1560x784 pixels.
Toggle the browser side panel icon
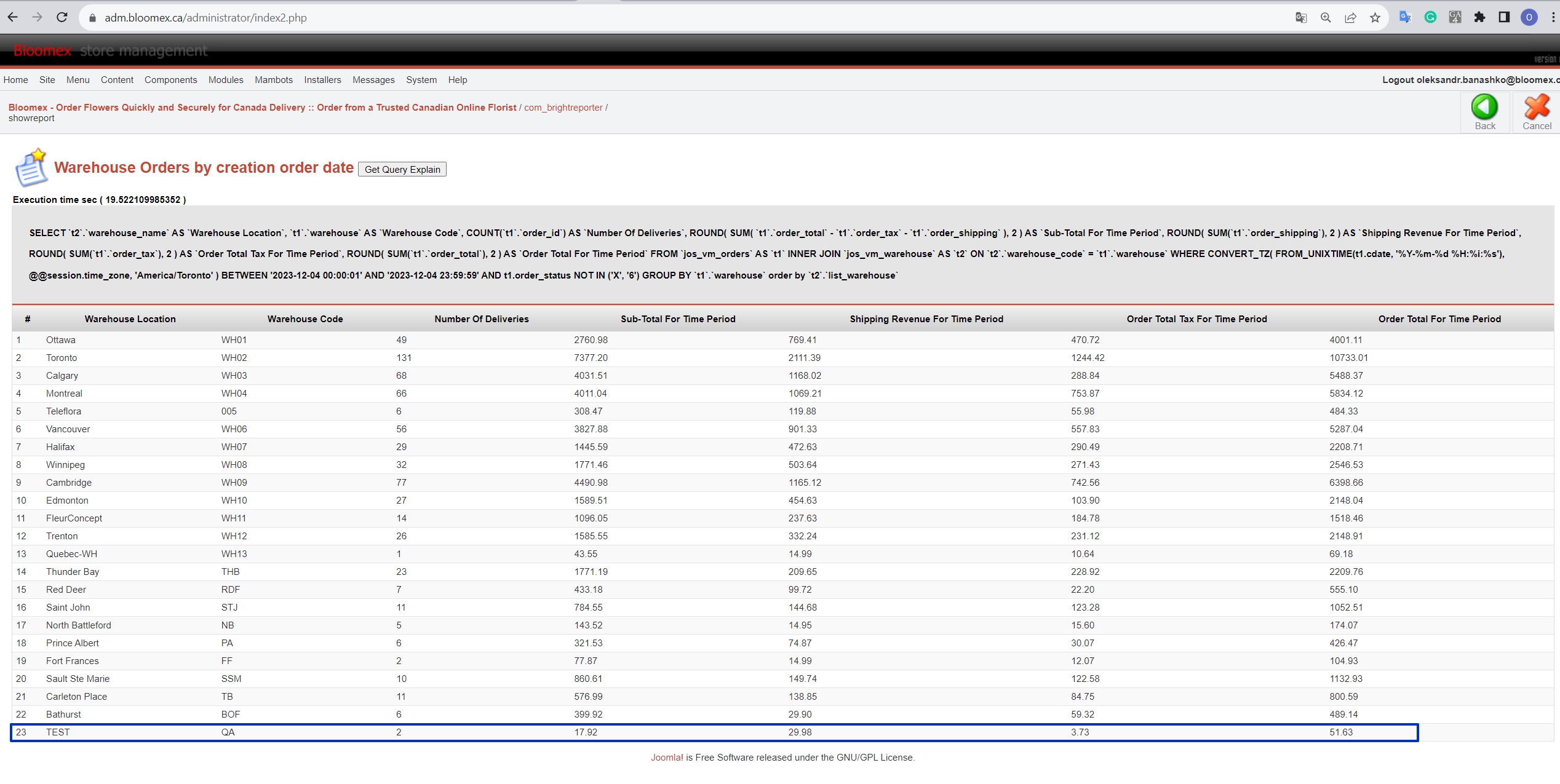[1504, 17]
